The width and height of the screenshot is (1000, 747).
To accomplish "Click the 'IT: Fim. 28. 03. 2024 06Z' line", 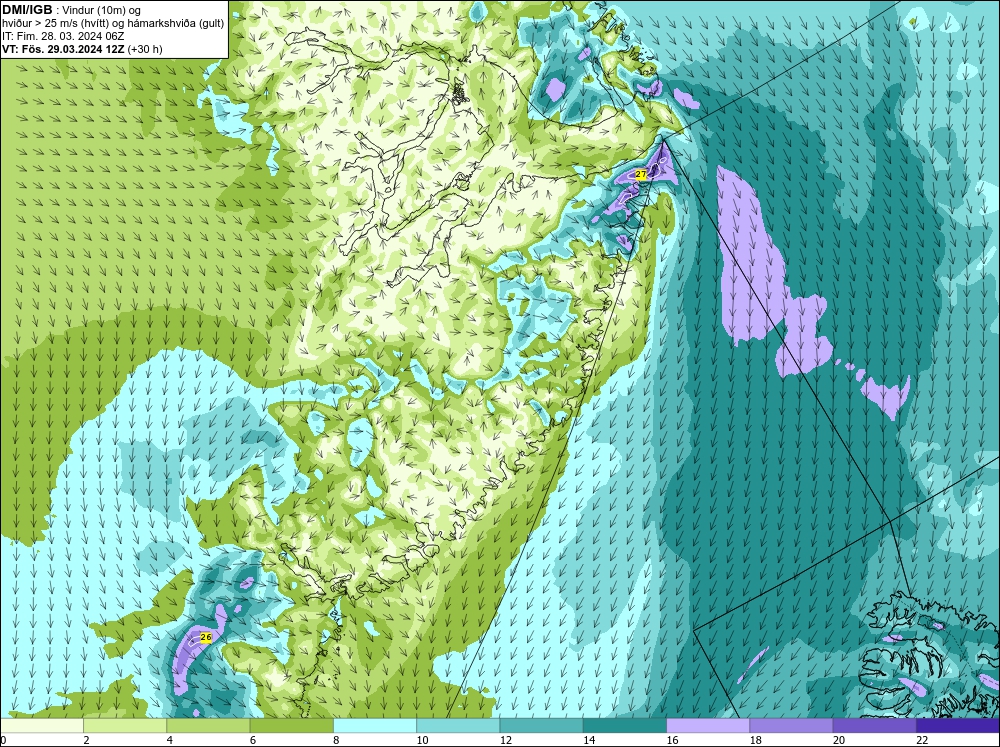I will point(63,36).
